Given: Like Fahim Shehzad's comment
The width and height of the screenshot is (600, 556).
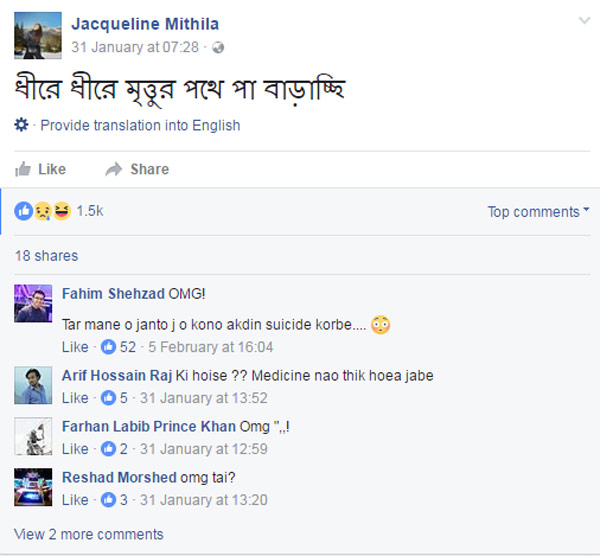Looking at the screenshot, I should [75, 347].
